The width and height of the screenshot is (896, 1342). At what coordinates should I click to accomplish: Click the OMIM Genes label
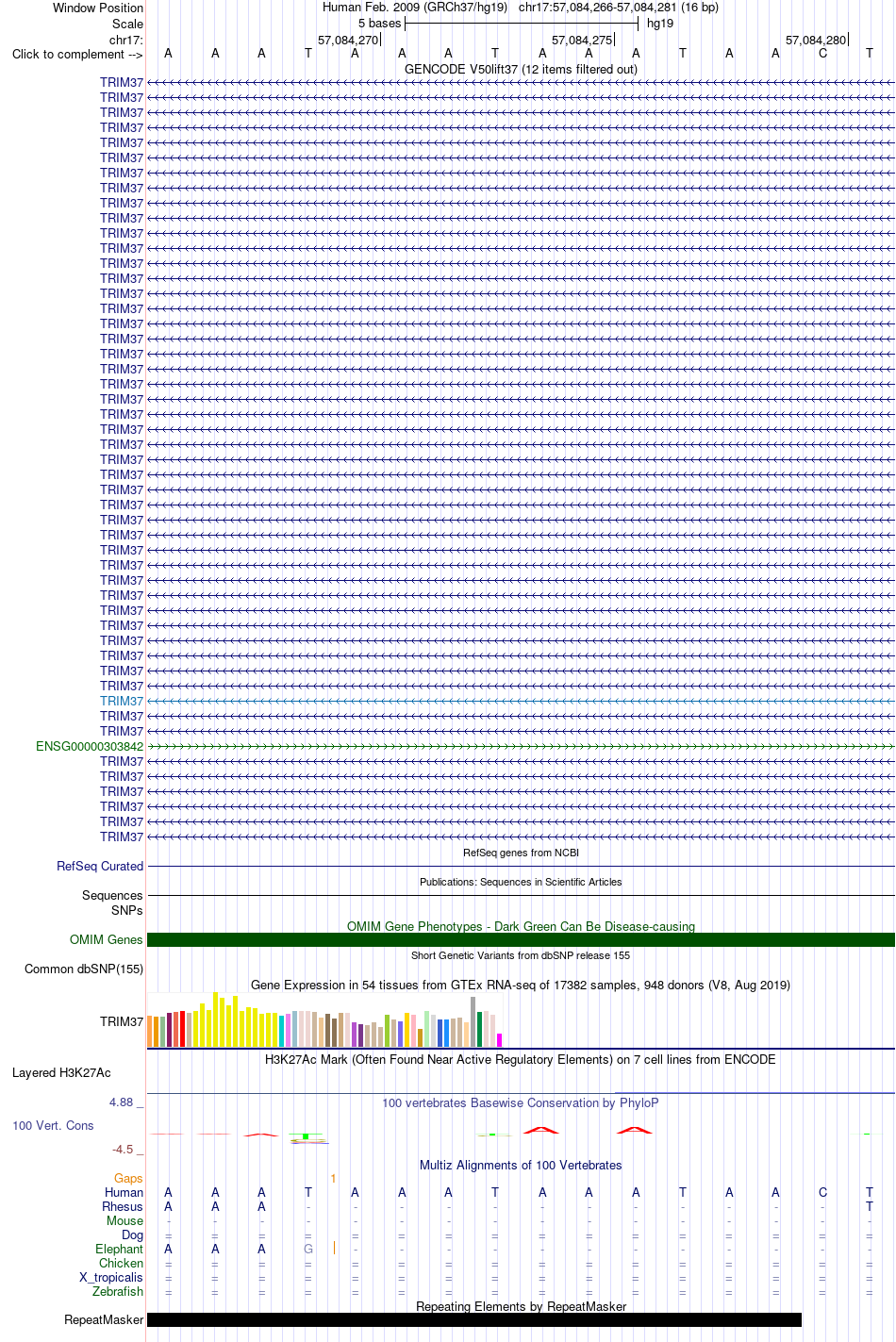[x=107, y=939]
